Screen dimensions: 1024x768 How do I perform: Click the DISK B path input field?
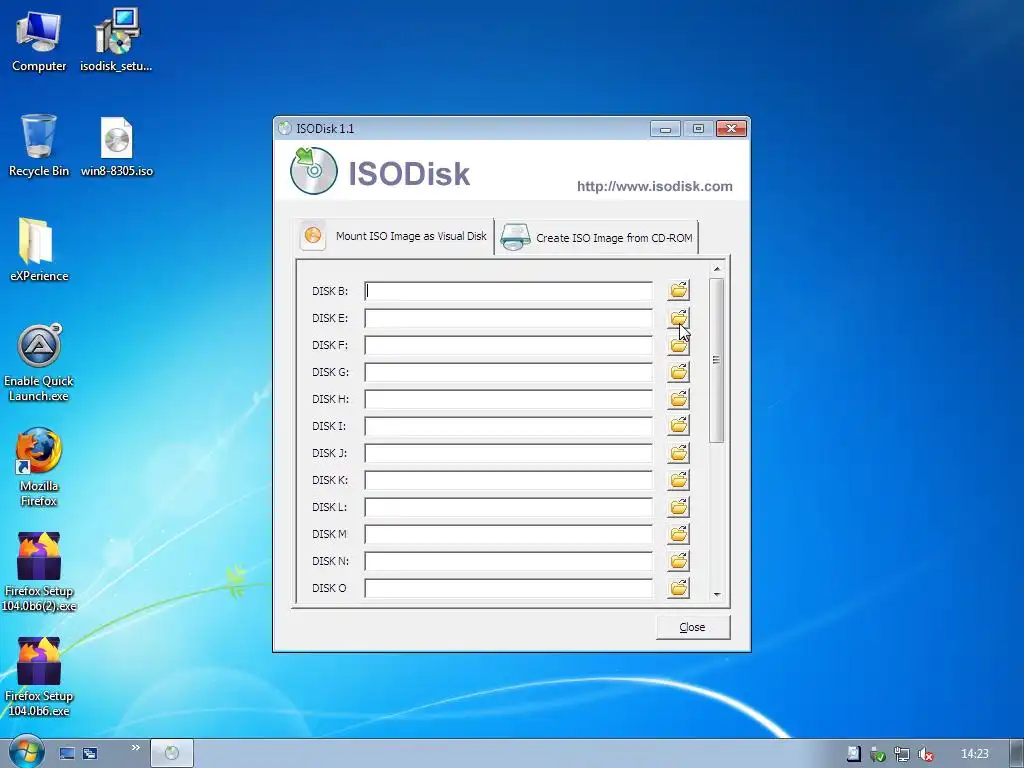click(x=508, y=291)
